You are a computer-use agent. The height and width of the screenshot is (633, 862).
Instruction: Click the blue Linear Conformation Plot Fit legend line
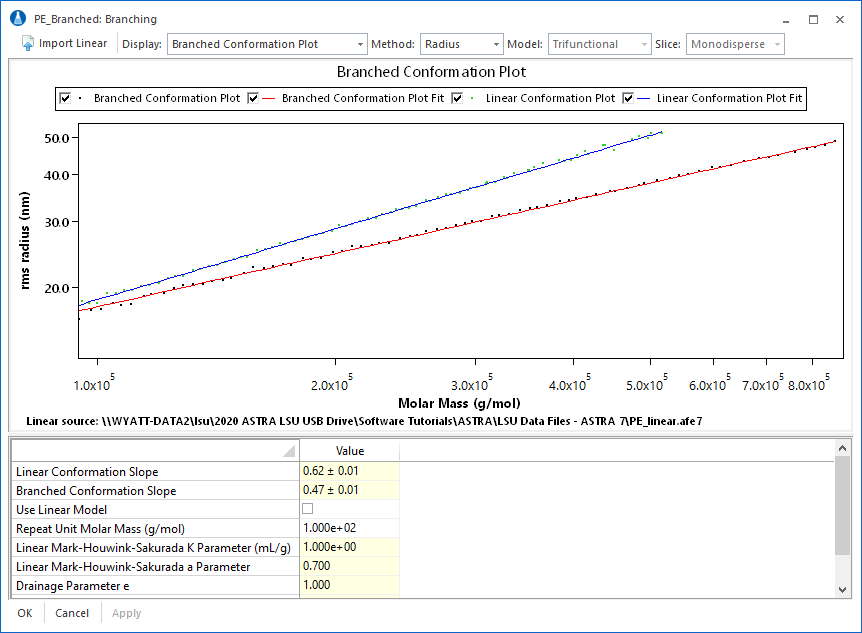click(x=645, y=98)
